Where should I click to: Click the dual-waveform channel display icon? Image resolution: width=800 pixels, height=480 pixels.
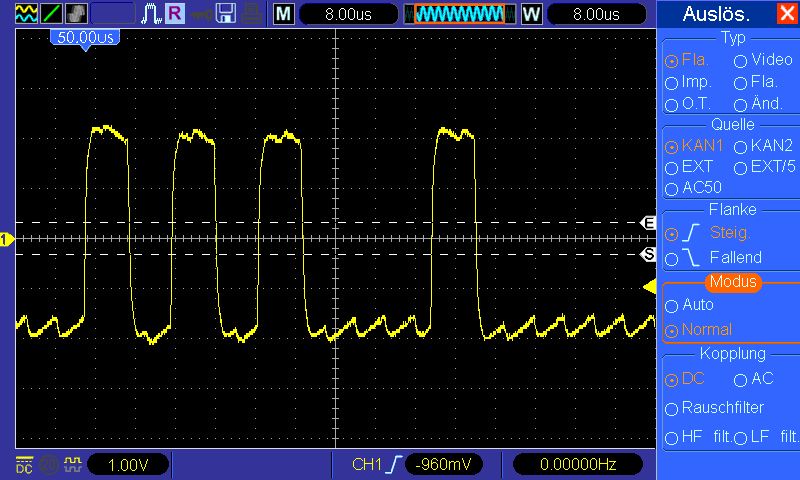pos(26,13)
